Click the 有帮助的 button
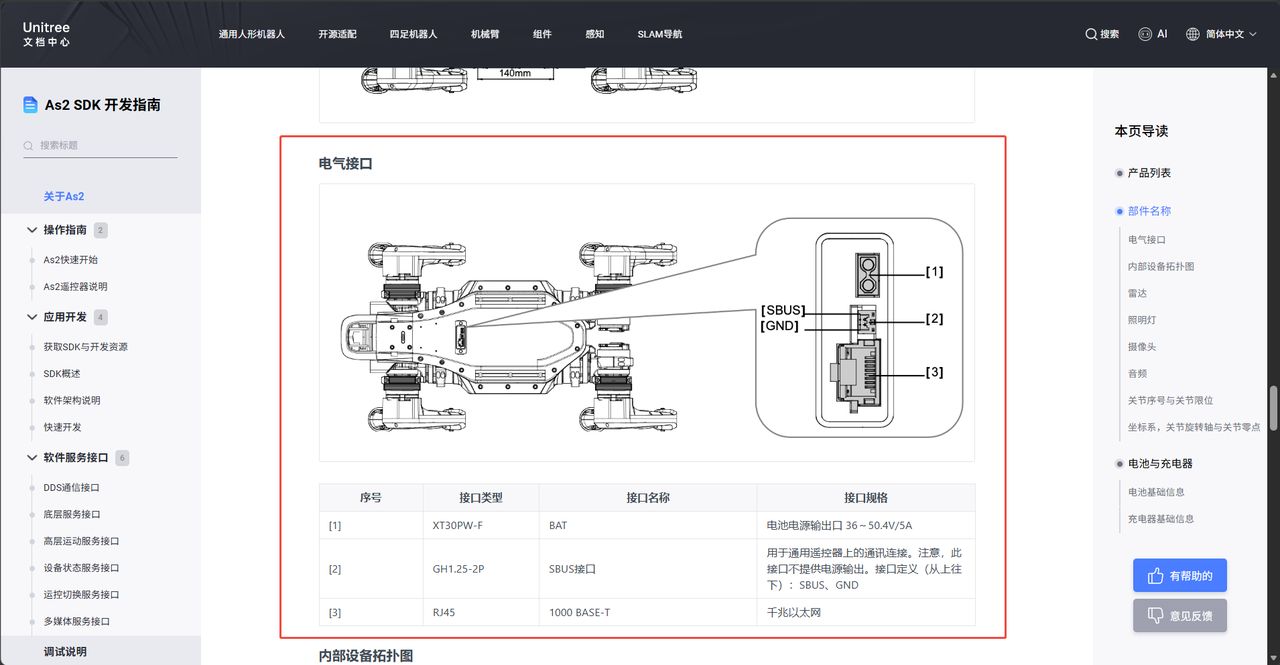The image size is (1280, 665). point(1180,576)
